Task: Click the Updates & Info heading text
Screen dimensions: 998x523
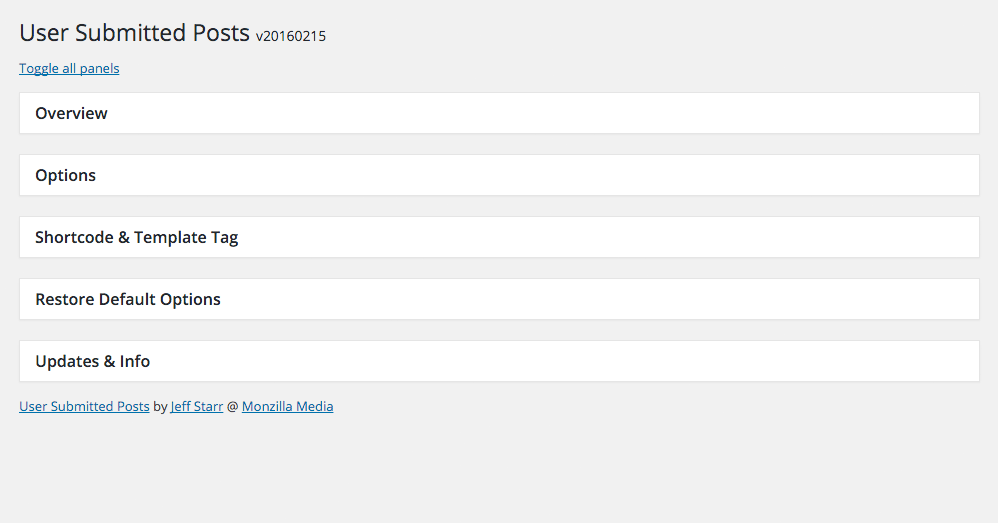Action: pos(92,361)
